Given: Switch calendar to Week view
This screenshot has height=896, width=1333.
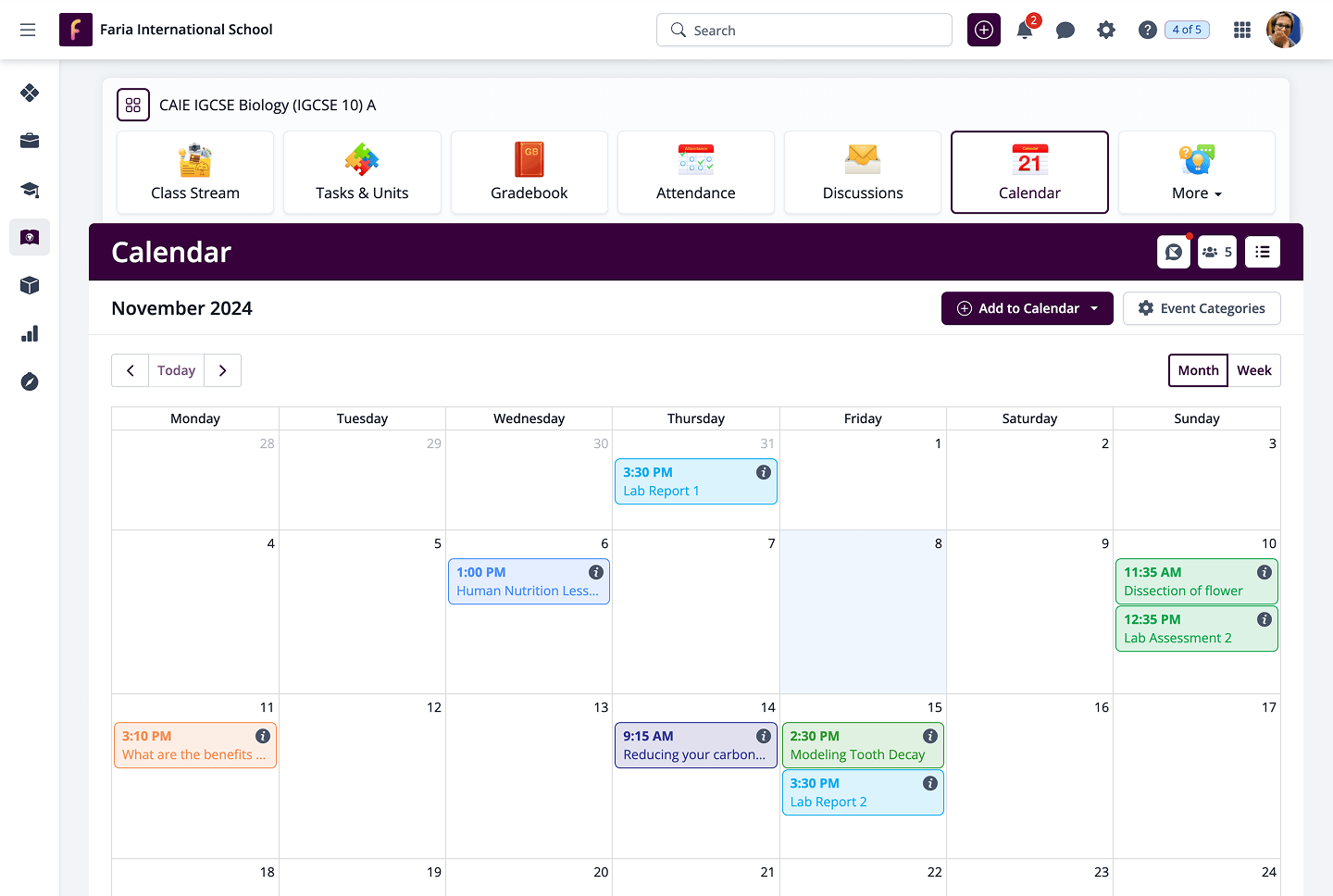Looking at the screenshot, I should point(1253,370).
